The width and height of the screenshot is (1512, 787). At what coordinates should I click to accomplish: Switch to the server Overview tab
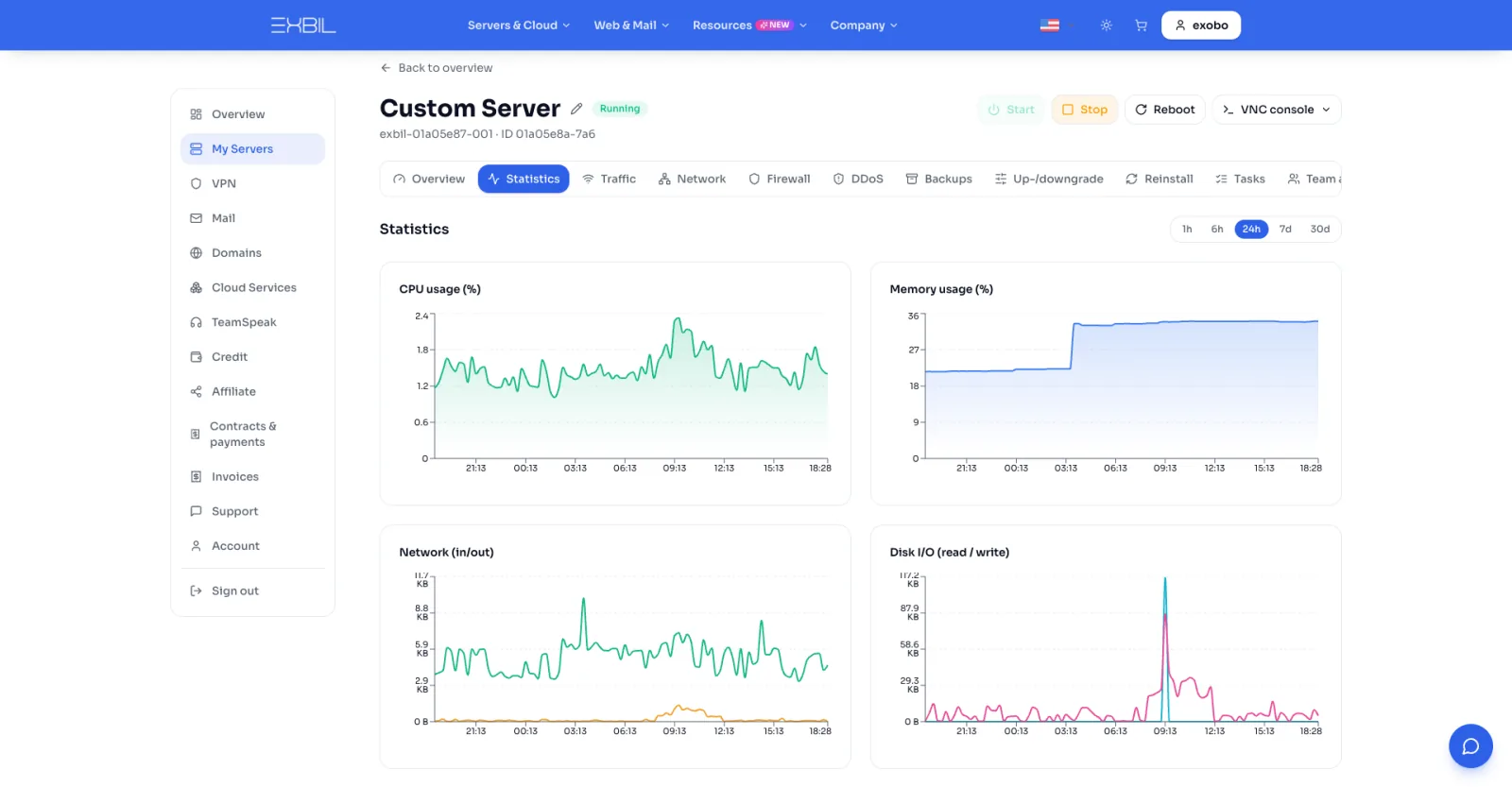(x=429, y=179)
